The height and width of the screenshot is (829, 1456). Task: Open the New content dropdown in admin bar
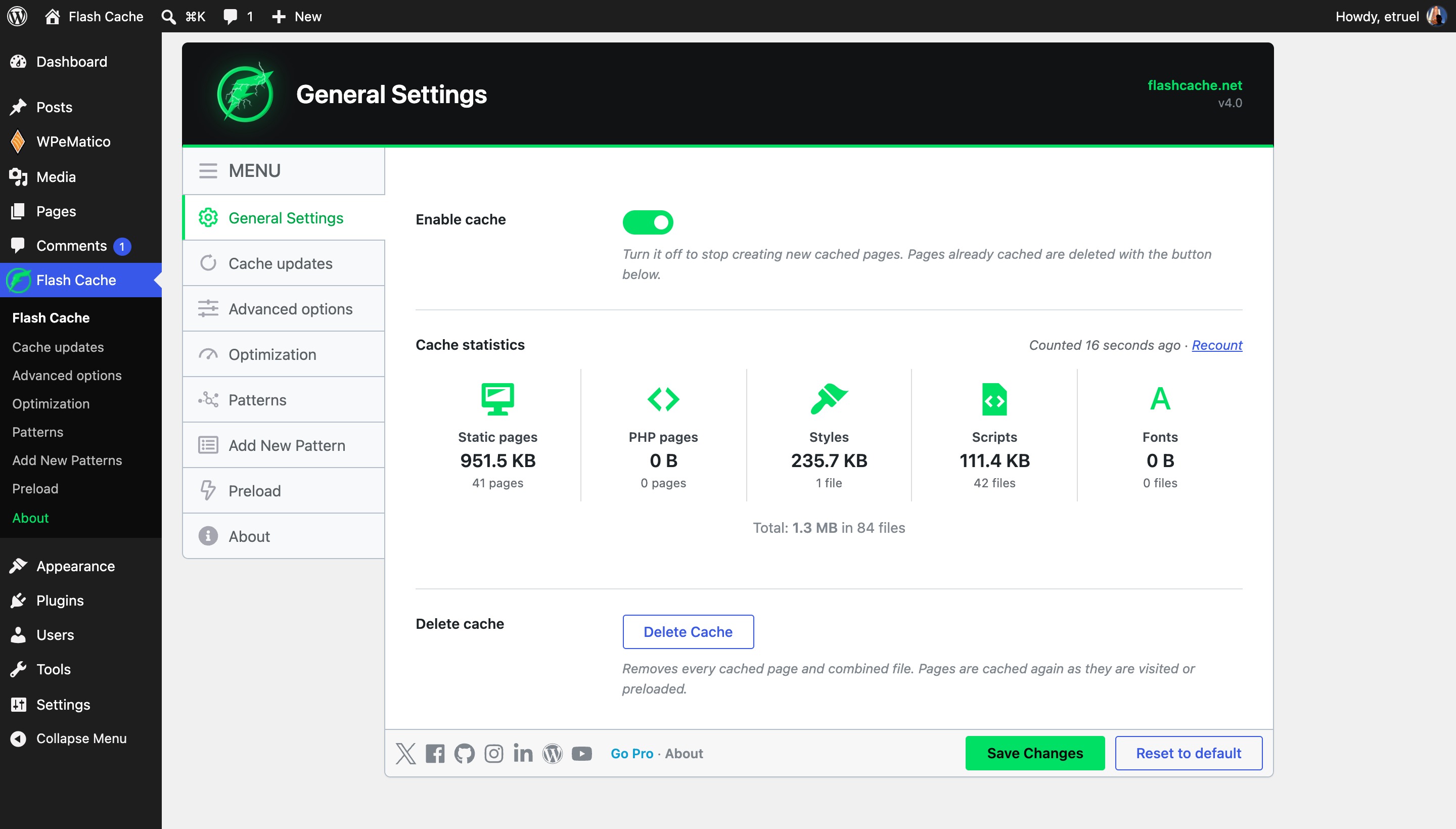pos(296,17)
